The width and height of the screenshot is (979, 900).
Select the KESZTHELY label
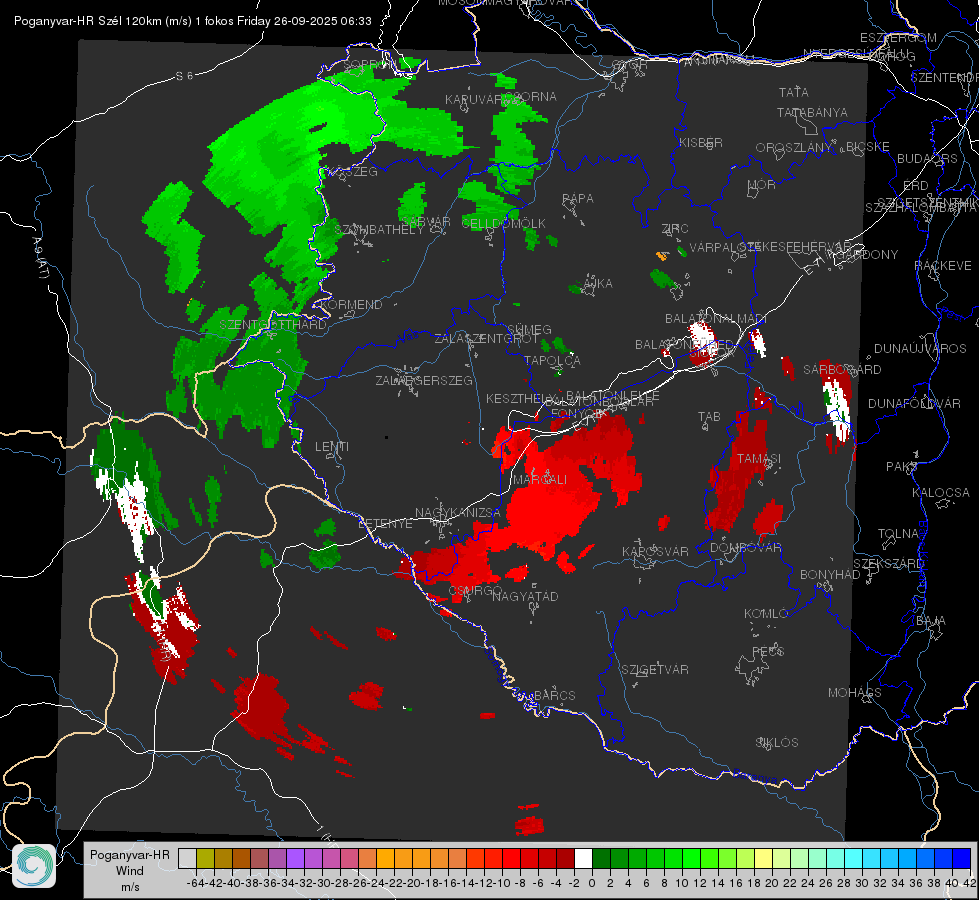(x=521, y=398)
